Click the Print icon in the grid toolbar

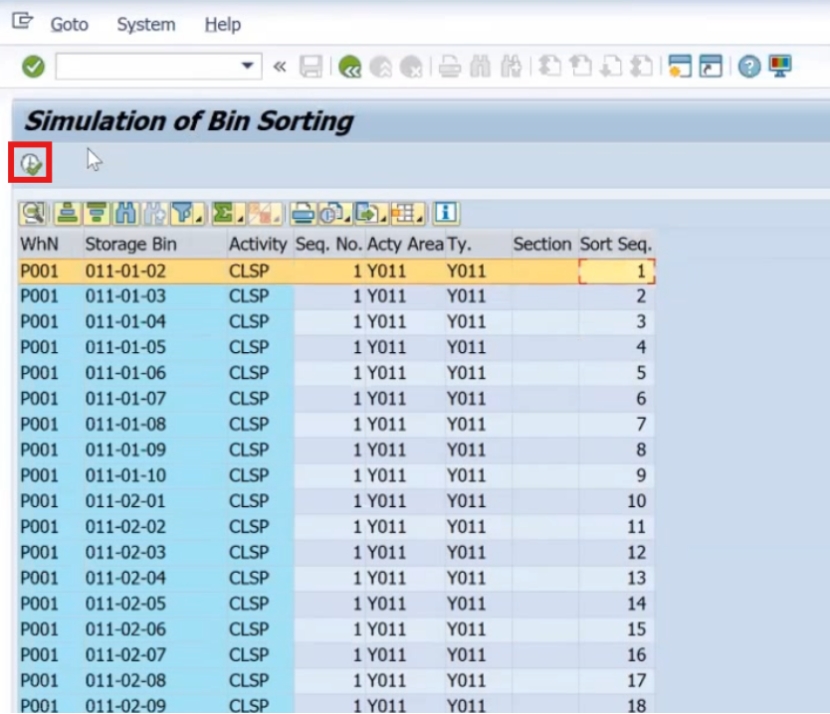click(303, 213)
